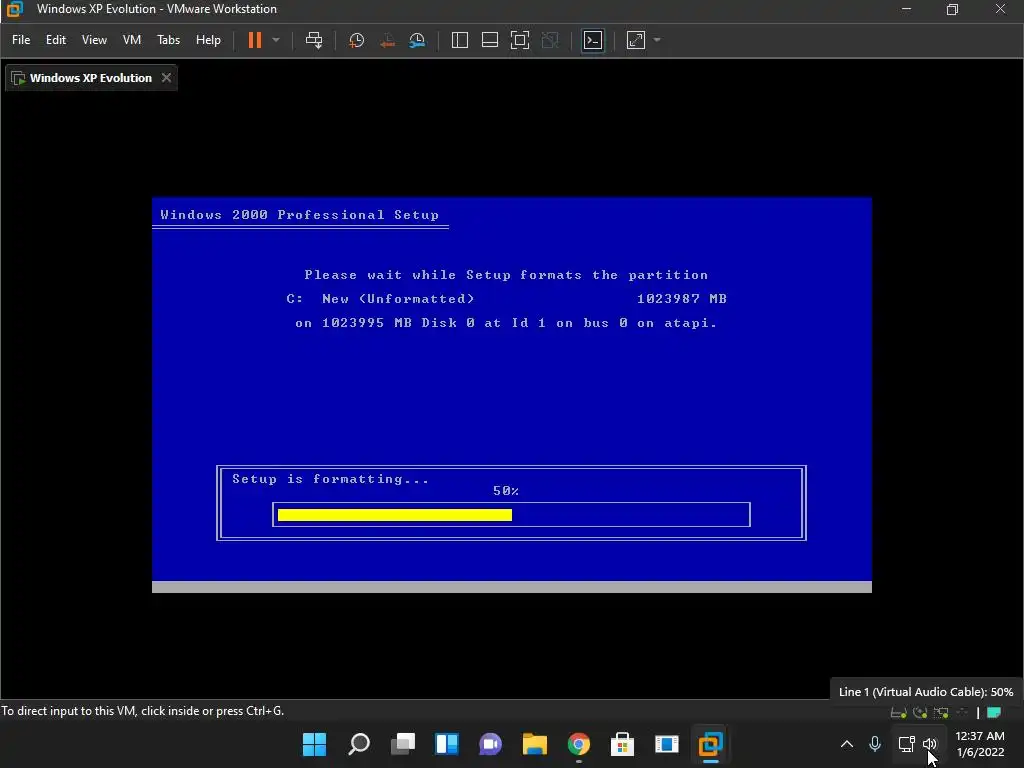The height and width of the screenshot is (768, 1024).
Task: Take a snapshot of this virtual machine
Action: 357,40
